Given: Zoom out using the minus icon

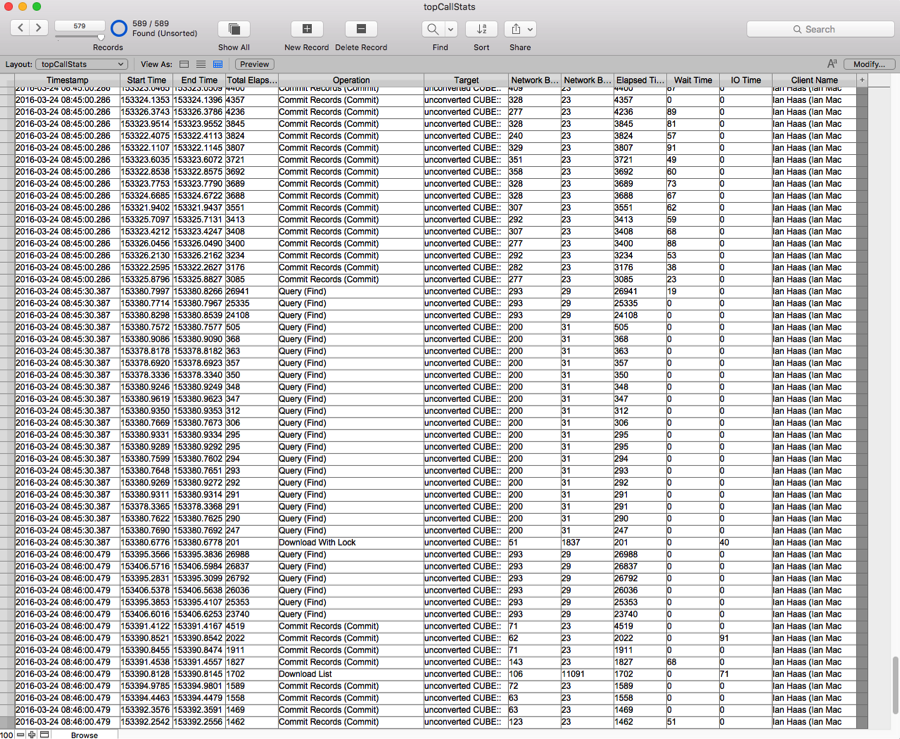Looking at the screenshot, I should 20,734.
